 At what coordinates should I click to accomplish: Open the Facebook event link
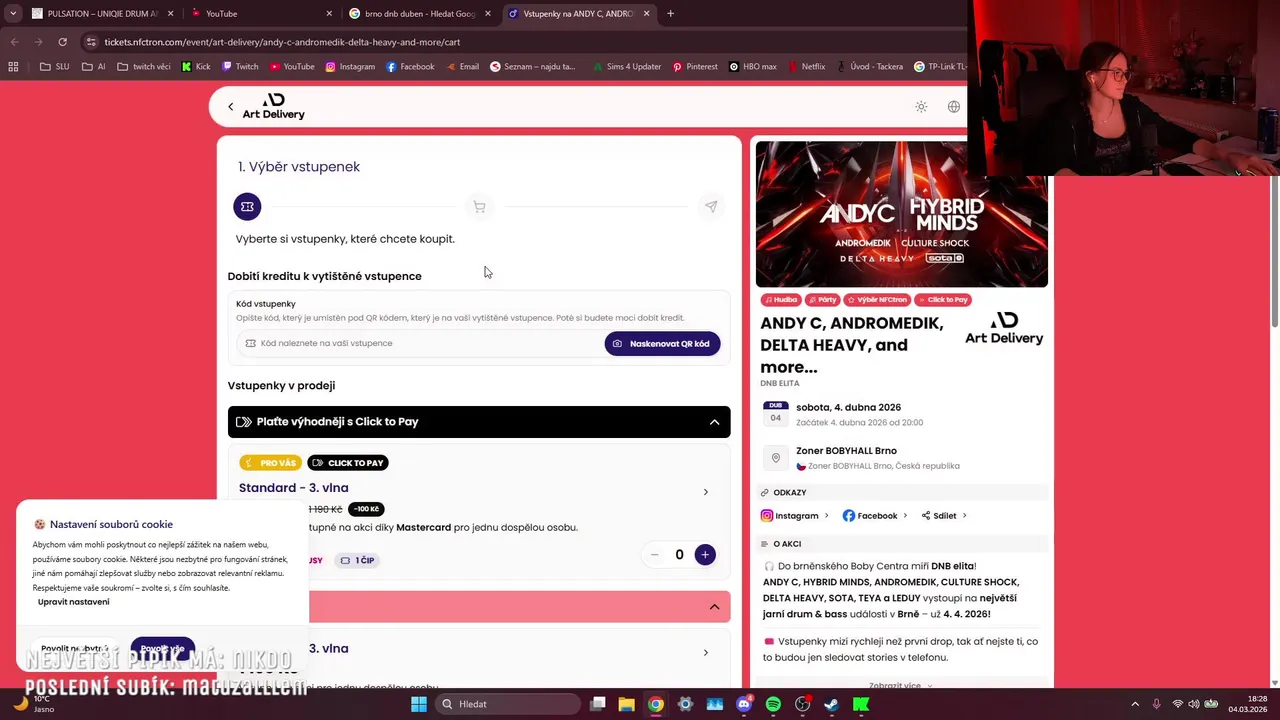874,516
